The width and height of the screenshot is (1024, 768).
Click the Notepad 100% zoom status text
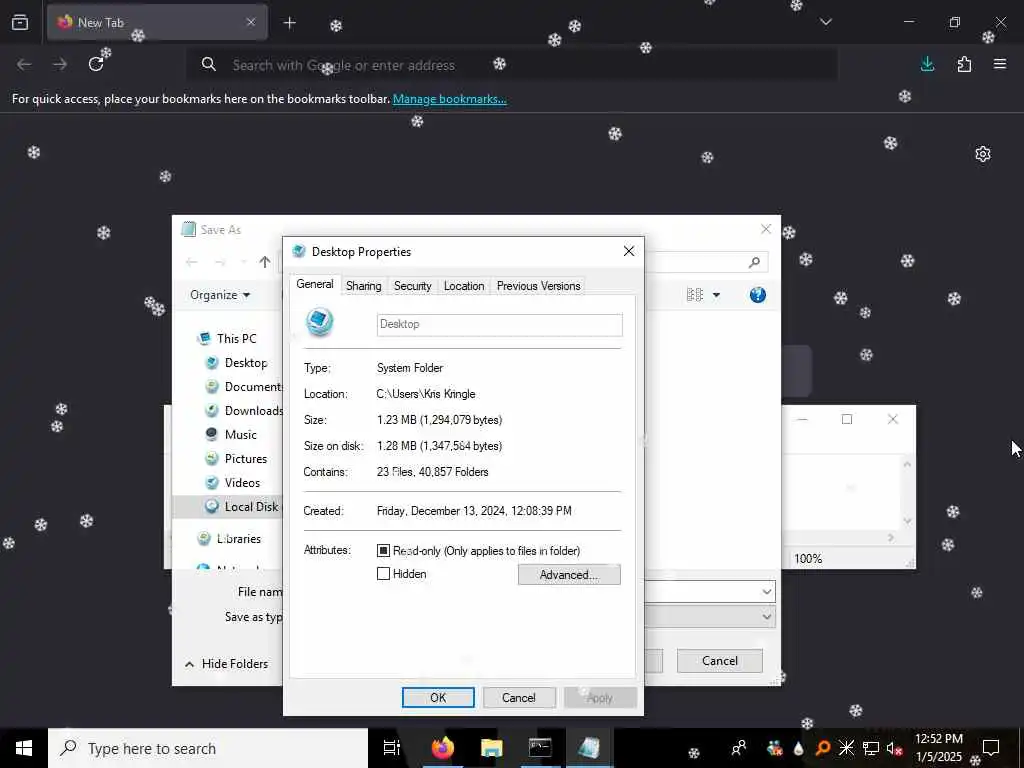[x=808, y=559]
